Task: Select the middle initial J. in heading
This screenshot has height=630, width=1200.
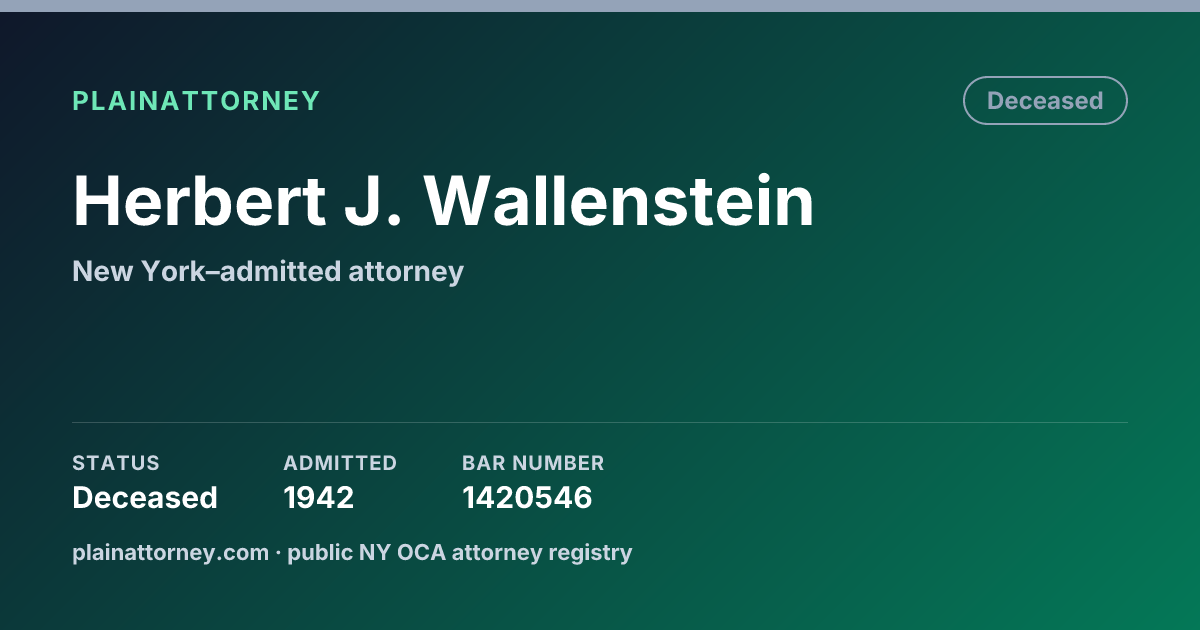Action: [x=375, y=201]
